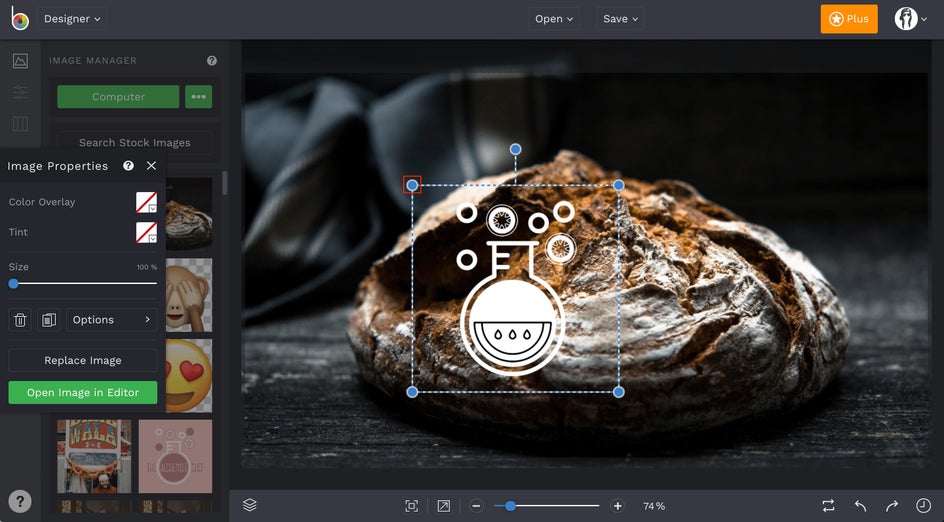Zoom out with the minus icon

476,506
